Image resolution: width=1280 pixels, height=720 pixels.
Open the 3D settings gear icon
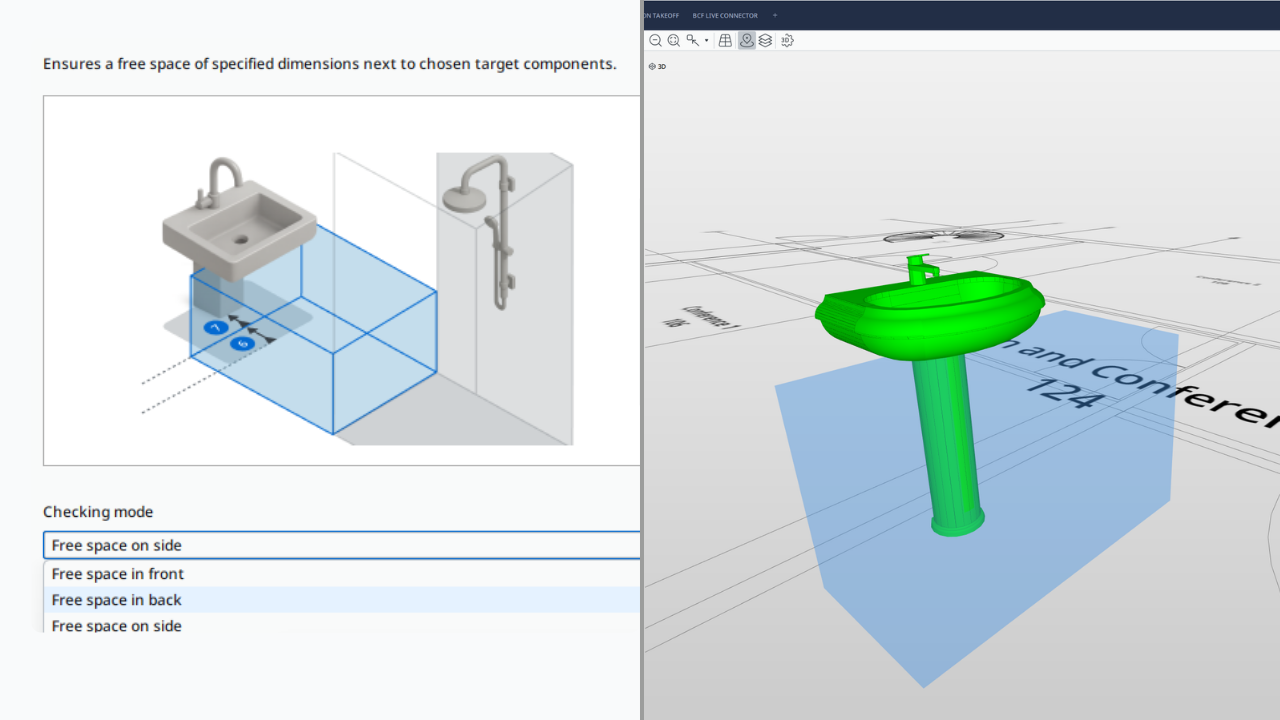(787, 41)
